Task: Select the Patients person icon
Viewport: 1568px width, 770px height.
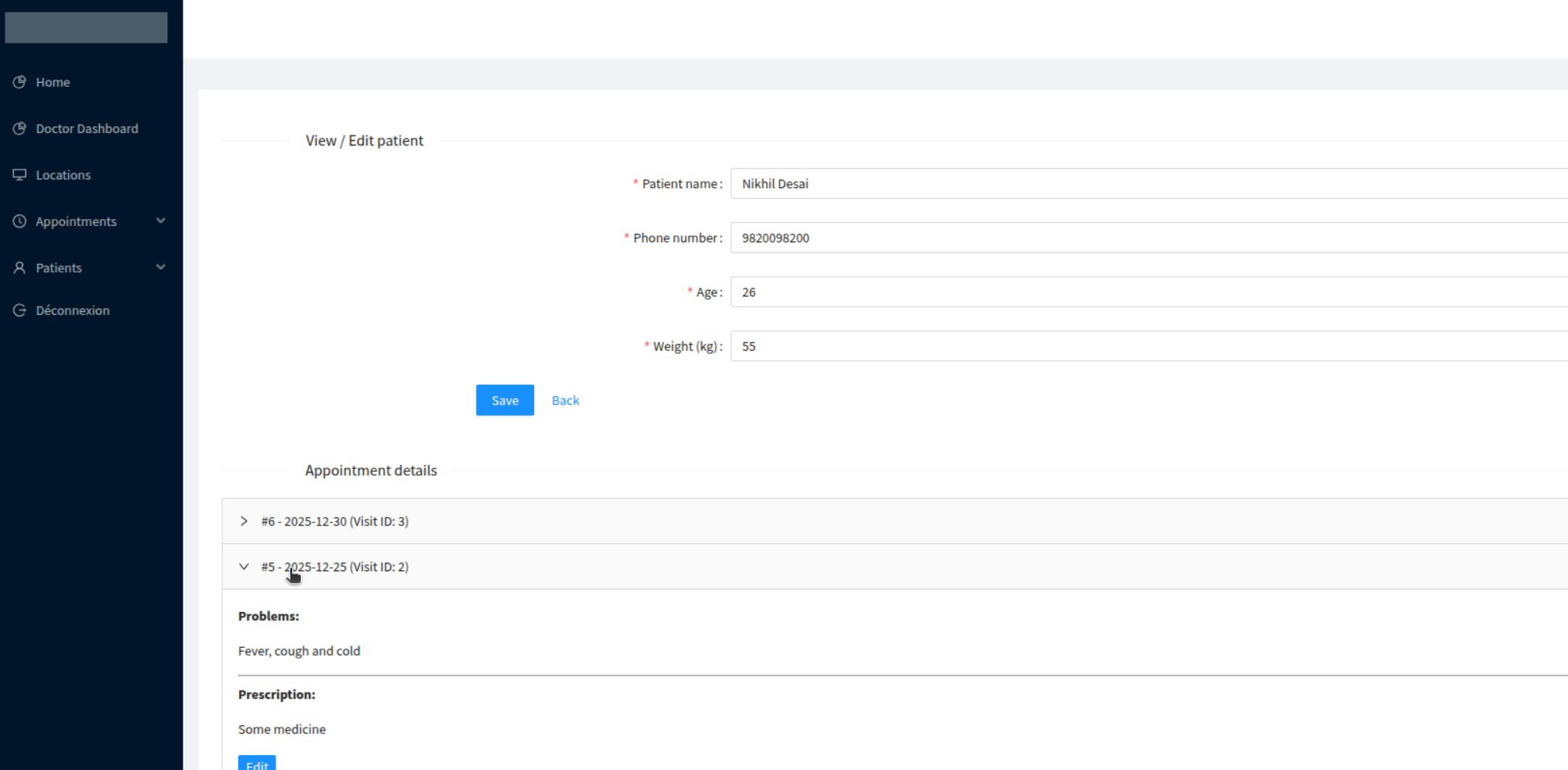Action: (19, 267)
